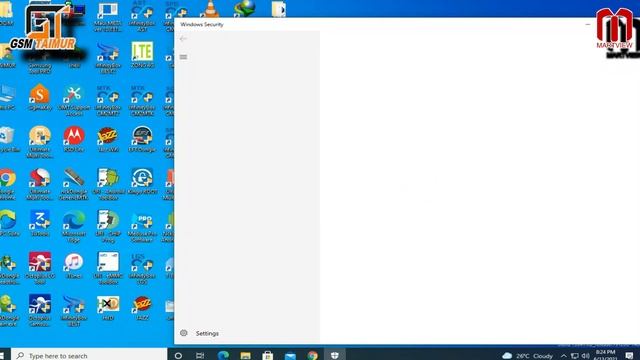The height and width of the screenshot is (360, 640).
Task: Open InfinityBox LGS desktop shortcut
Action: [x=142, y=269]
